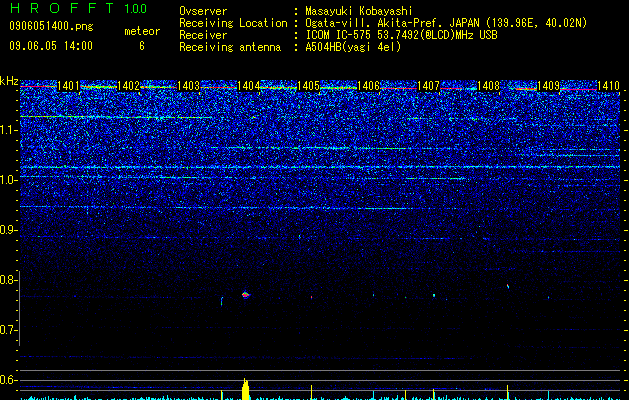Select the 0906051400.png filename text

[51, 27]
